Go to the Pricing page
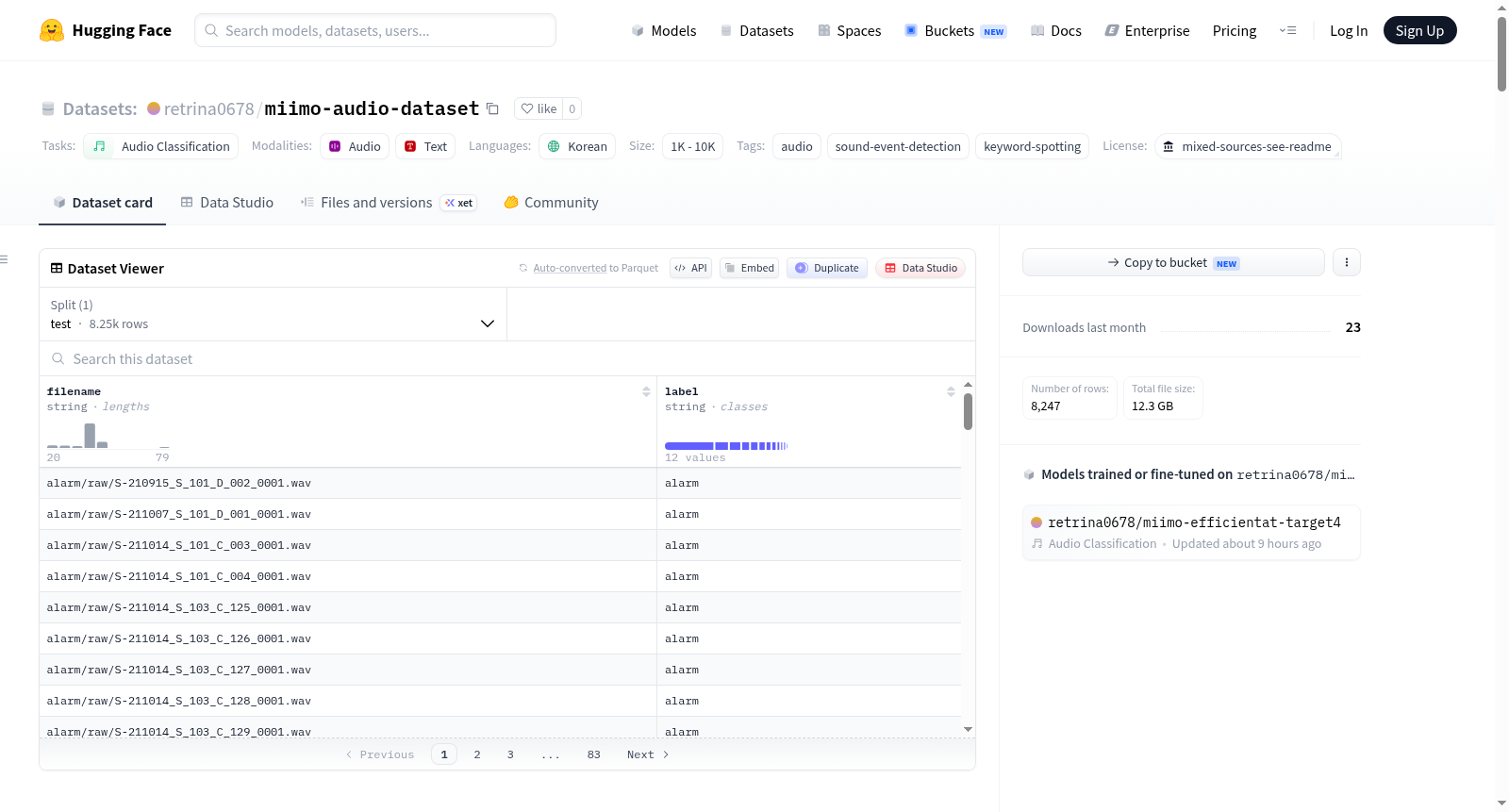 (x=1235, y=30)
